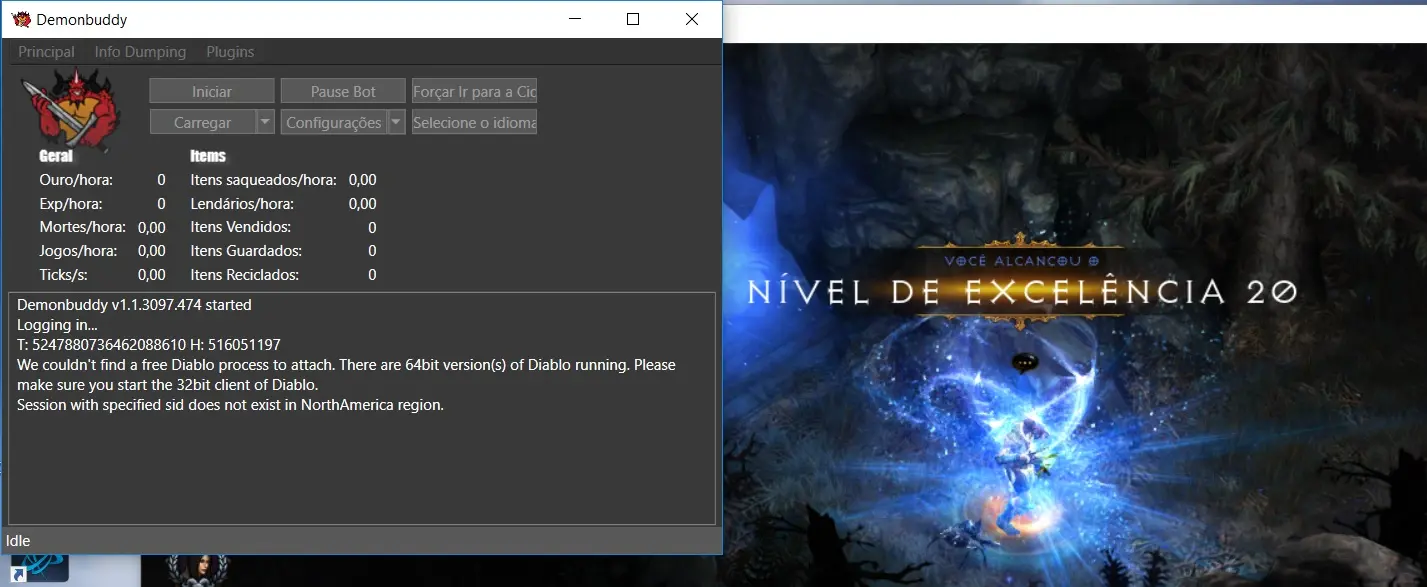Minimize the Demonbuddy window
The width and height of the screenshot is (1427, 587).
(x=573, y=19)
